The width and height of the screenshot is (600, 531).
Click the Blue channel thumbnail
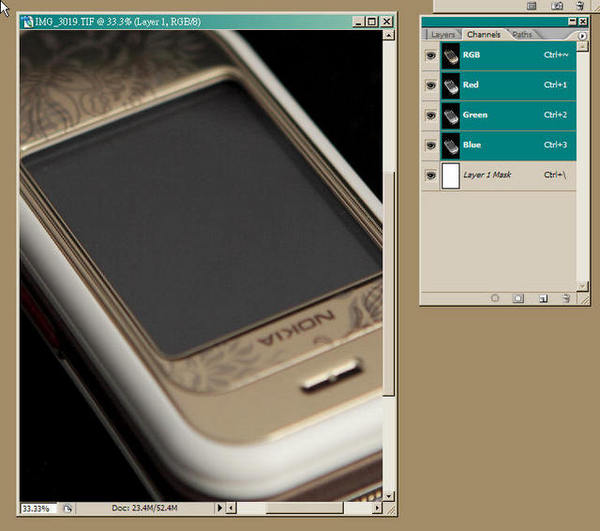(x=450, y=145)
